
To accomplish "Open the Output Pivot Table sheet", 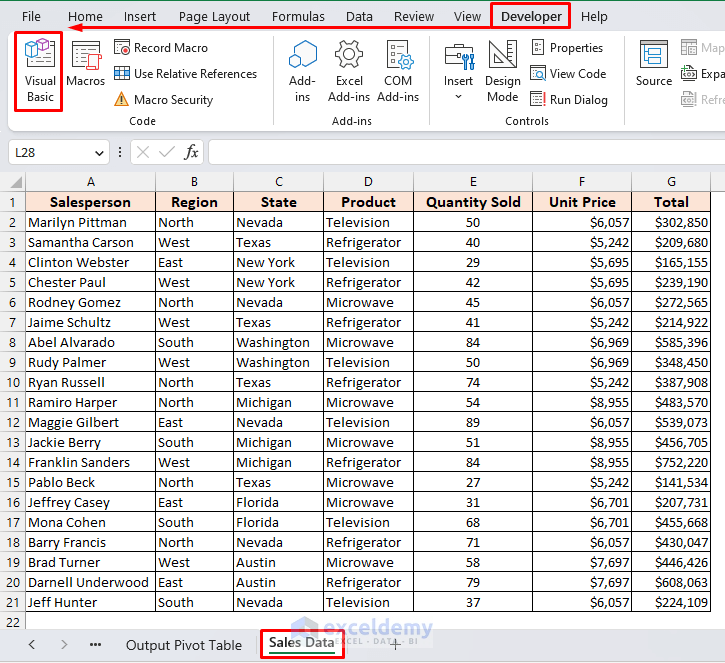I will pyautogui.click(x=184, y=645).
